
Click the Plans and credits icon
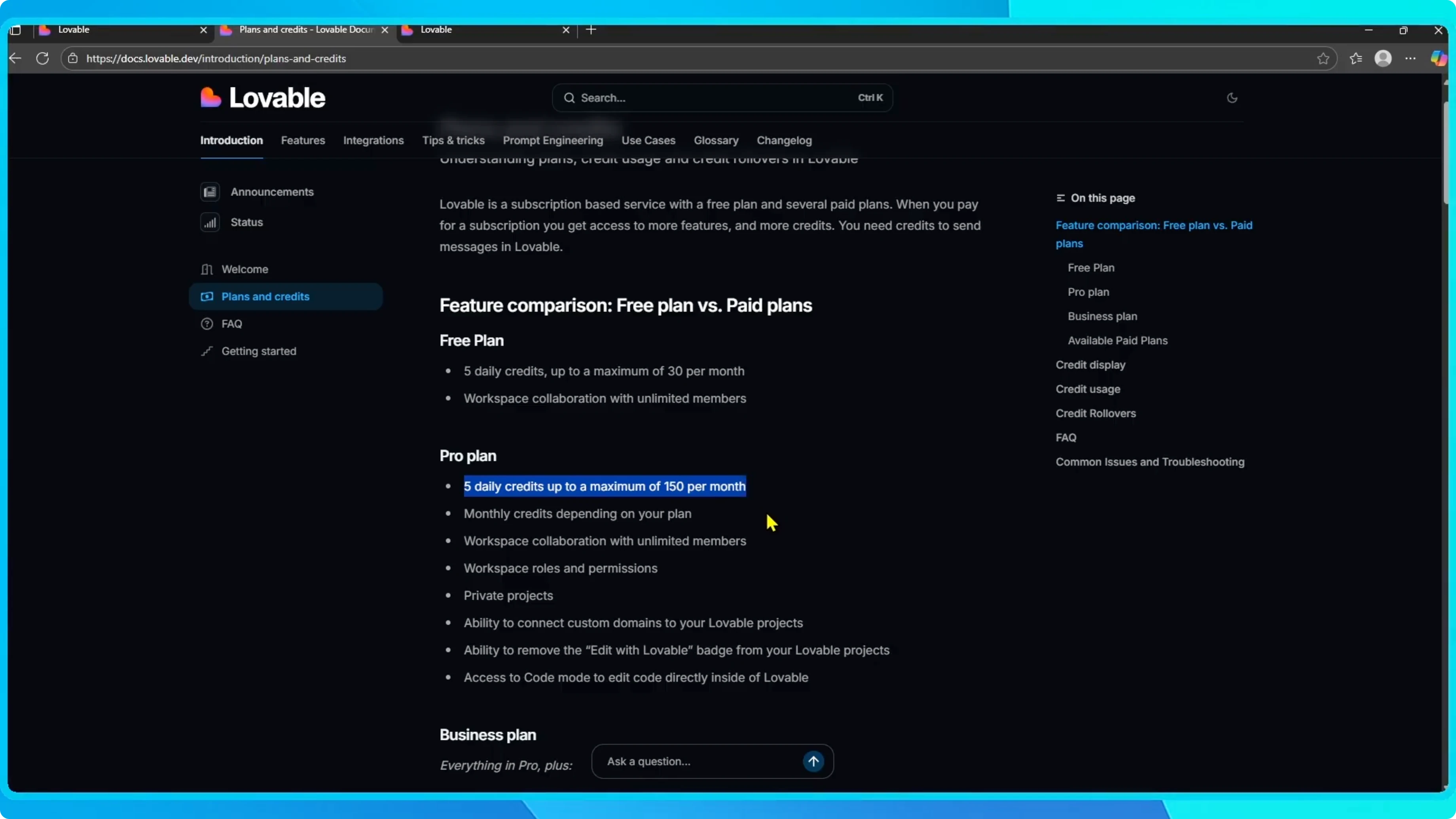tap(207, 296)
